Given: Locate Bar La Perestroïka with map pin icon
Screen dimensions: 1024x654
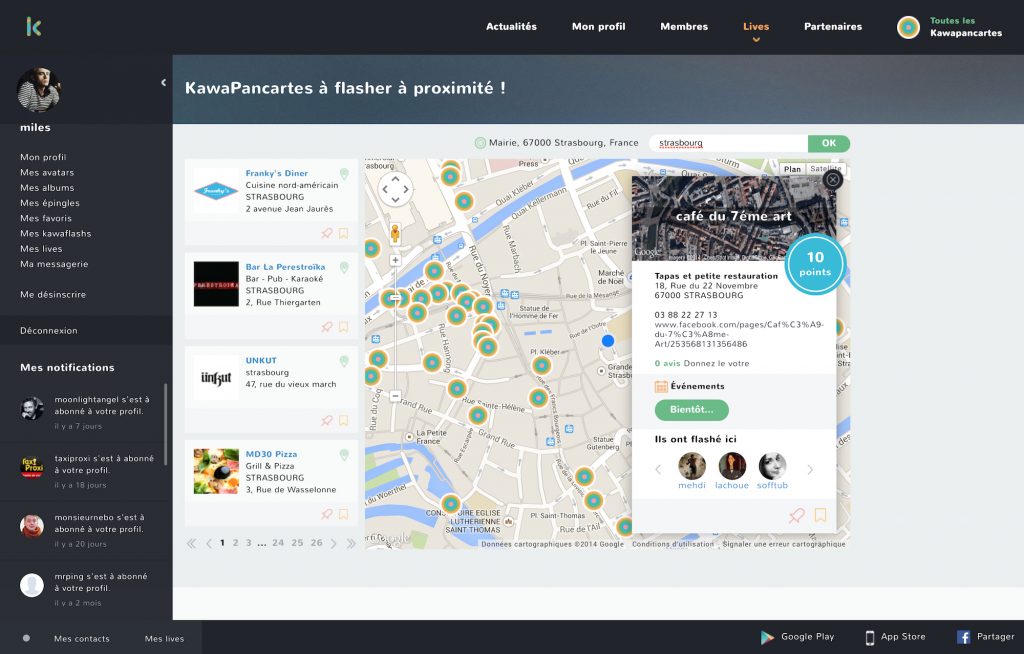Looking at the screenshot, I should coord(344,267).
